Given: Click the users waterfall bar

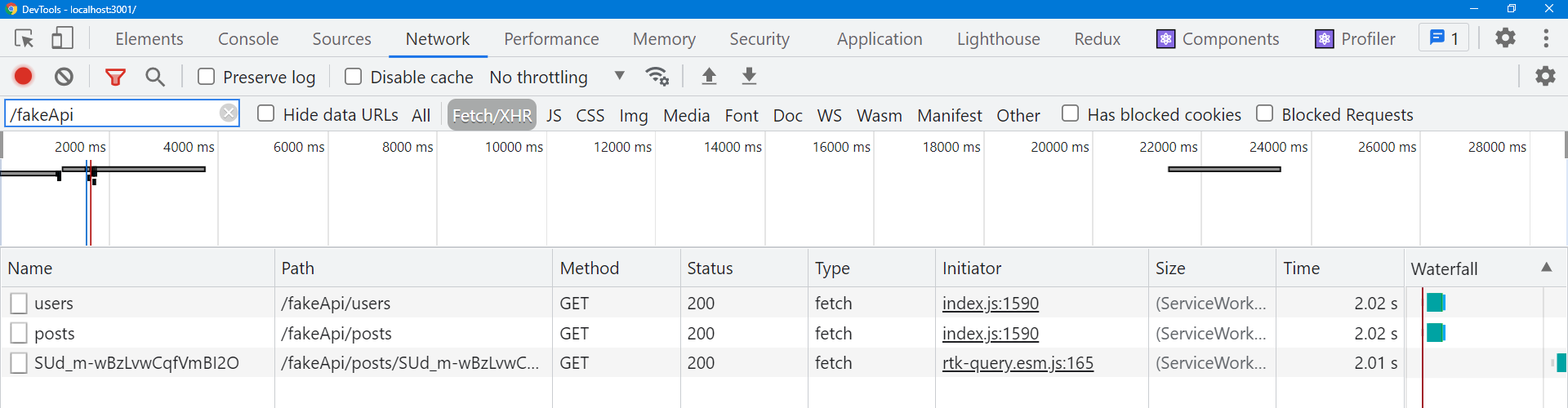Looking at the screenshot, I should pos(1436,303).
